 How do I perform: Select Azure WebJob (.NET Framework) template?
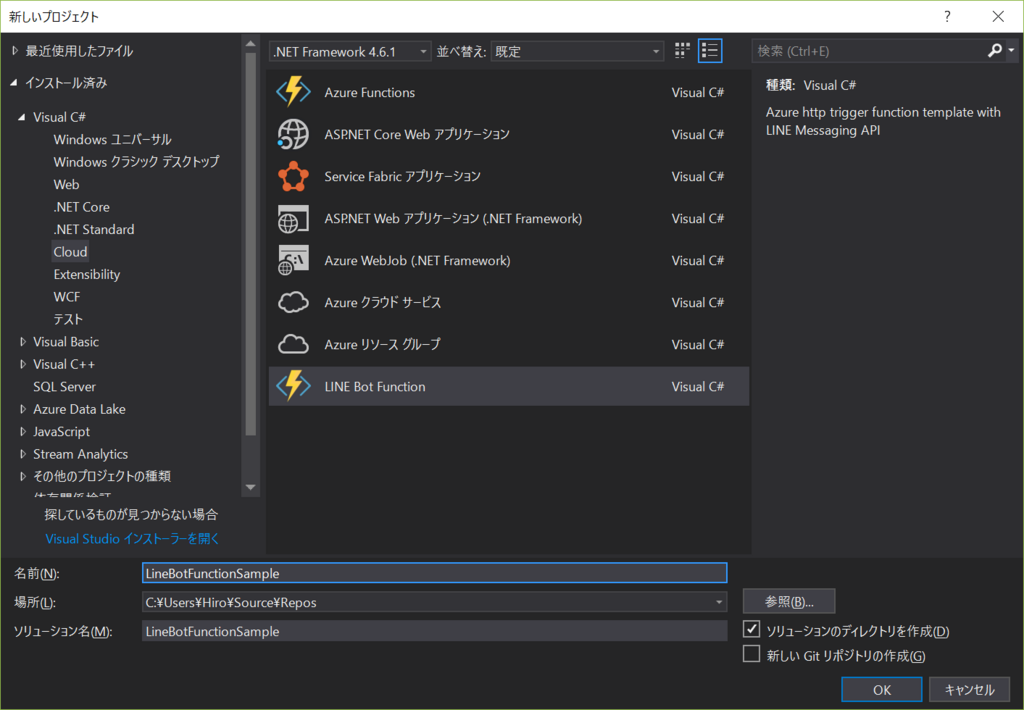509,261
